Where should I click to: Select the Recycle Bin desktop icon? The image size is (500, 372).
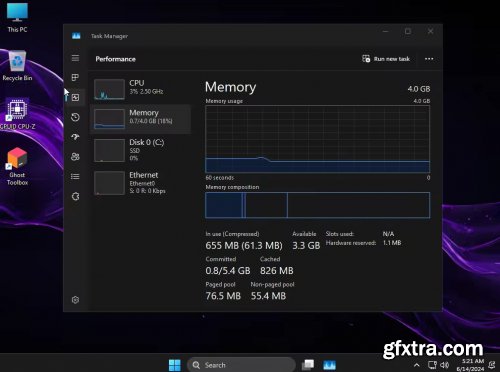coord(17,66)
